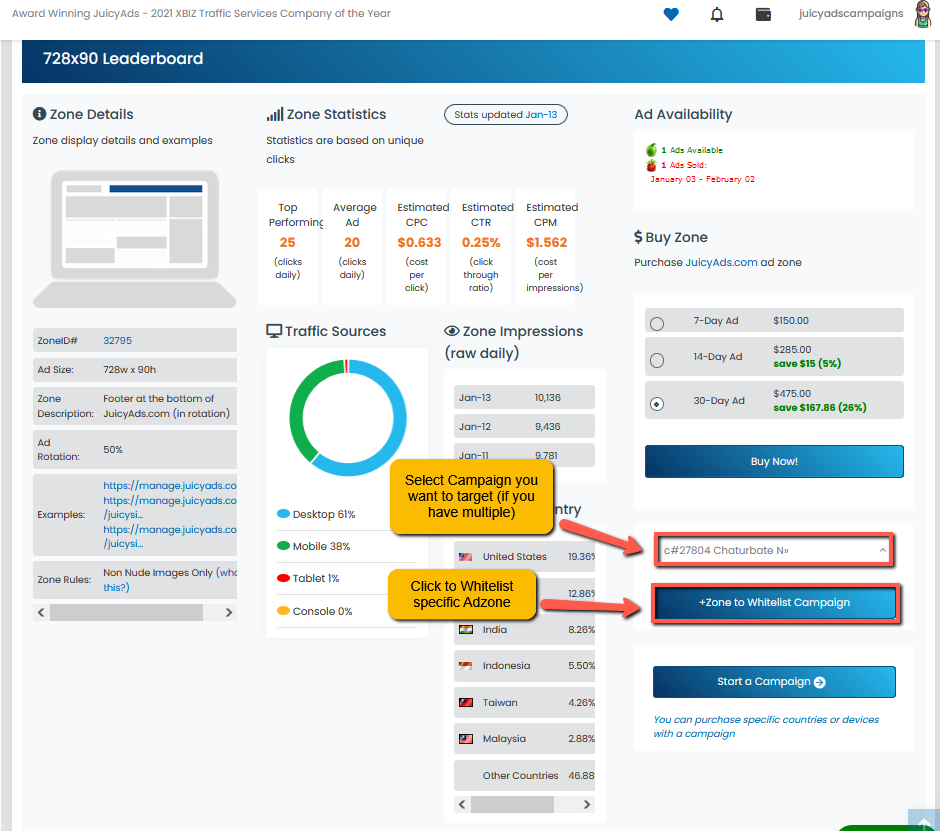Open the JuicyAds.com link under Buy Zone
The height and width of the screenshot is (831, 940).
[721, 263]
